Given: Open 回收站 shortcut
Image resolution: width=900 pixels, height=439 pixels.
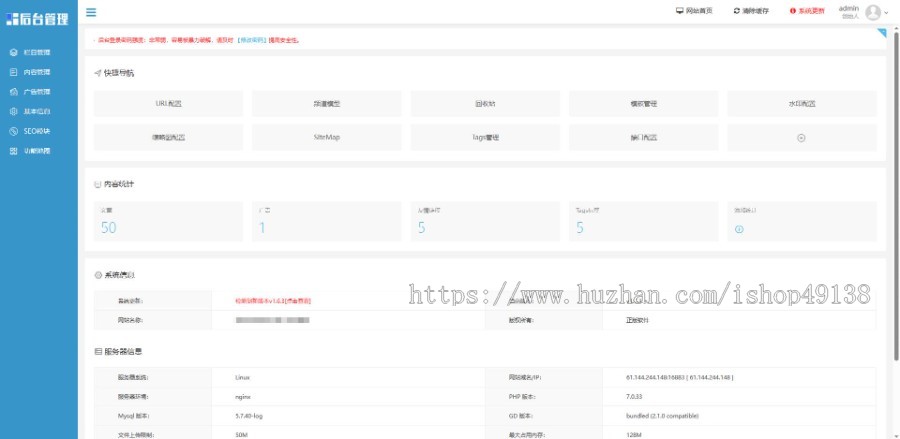Looking at the screenshot, I should coord(485,104).
